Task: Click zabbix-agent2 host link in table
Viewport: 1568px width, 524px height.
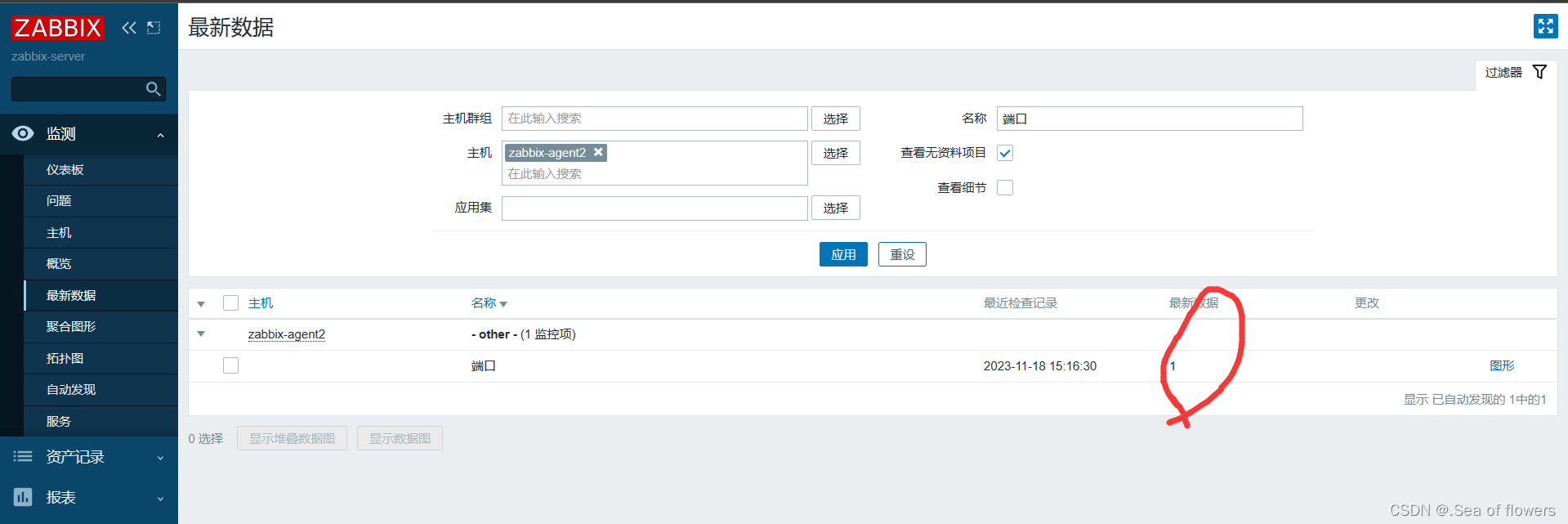Action: coord(286,334)
